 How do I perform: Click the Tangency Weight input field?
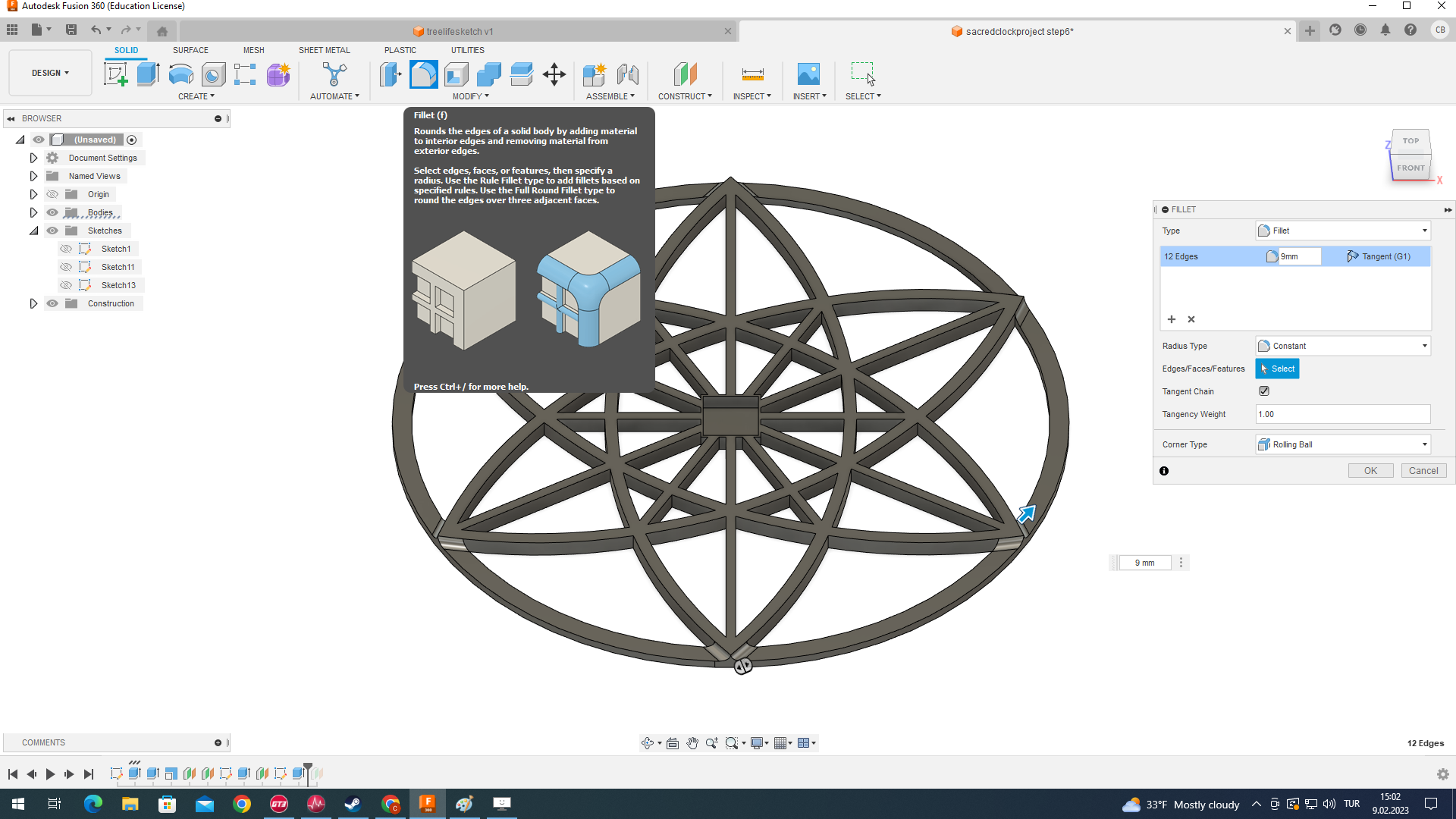coord(1342,414)
